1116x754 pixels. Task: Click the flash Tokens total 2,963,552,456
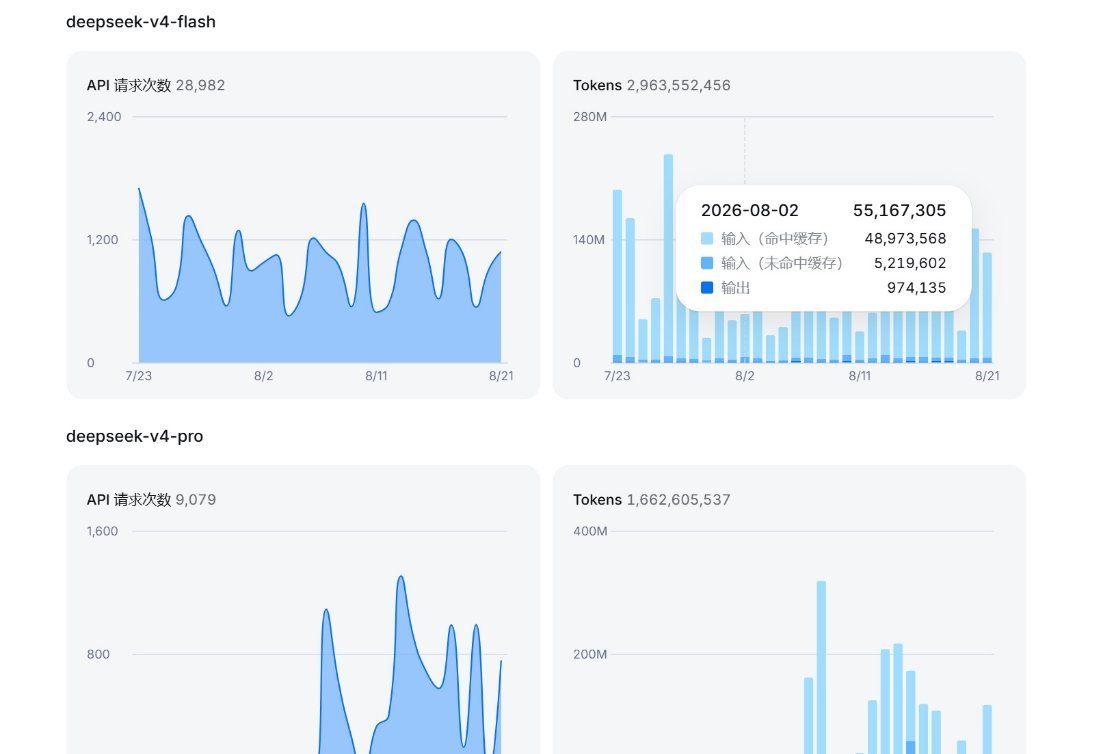tap(678, 85)
